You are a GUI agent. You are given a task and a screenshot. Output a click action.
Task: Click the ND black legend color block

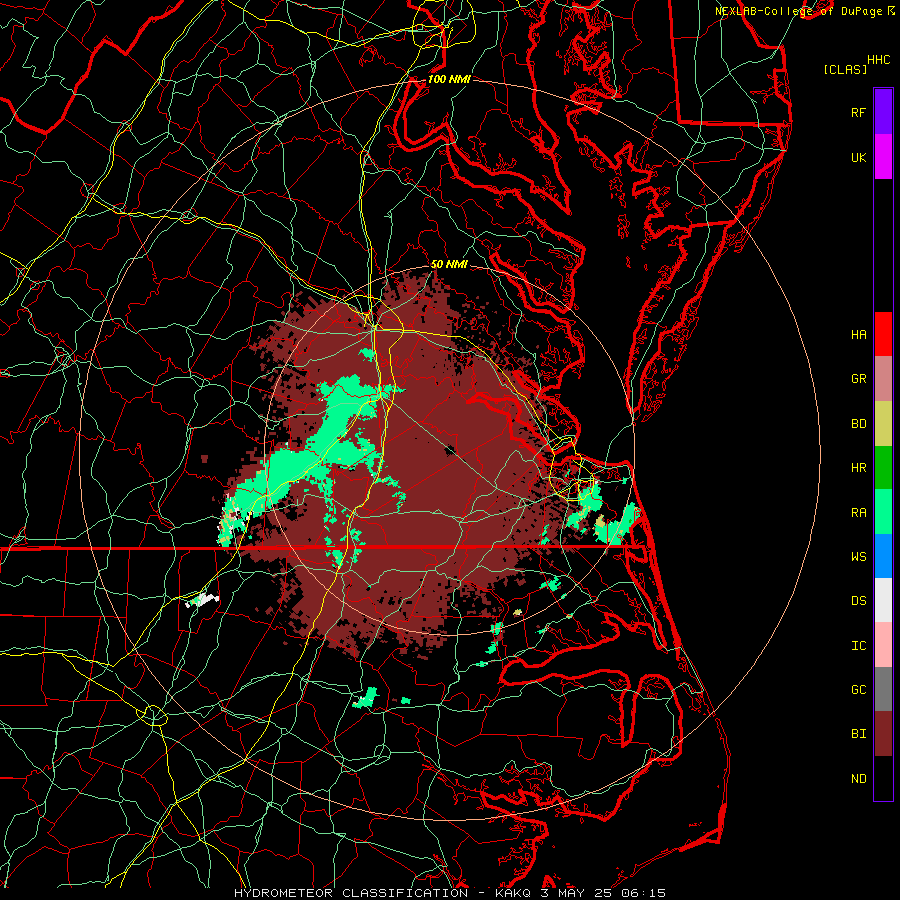point(883,778)
